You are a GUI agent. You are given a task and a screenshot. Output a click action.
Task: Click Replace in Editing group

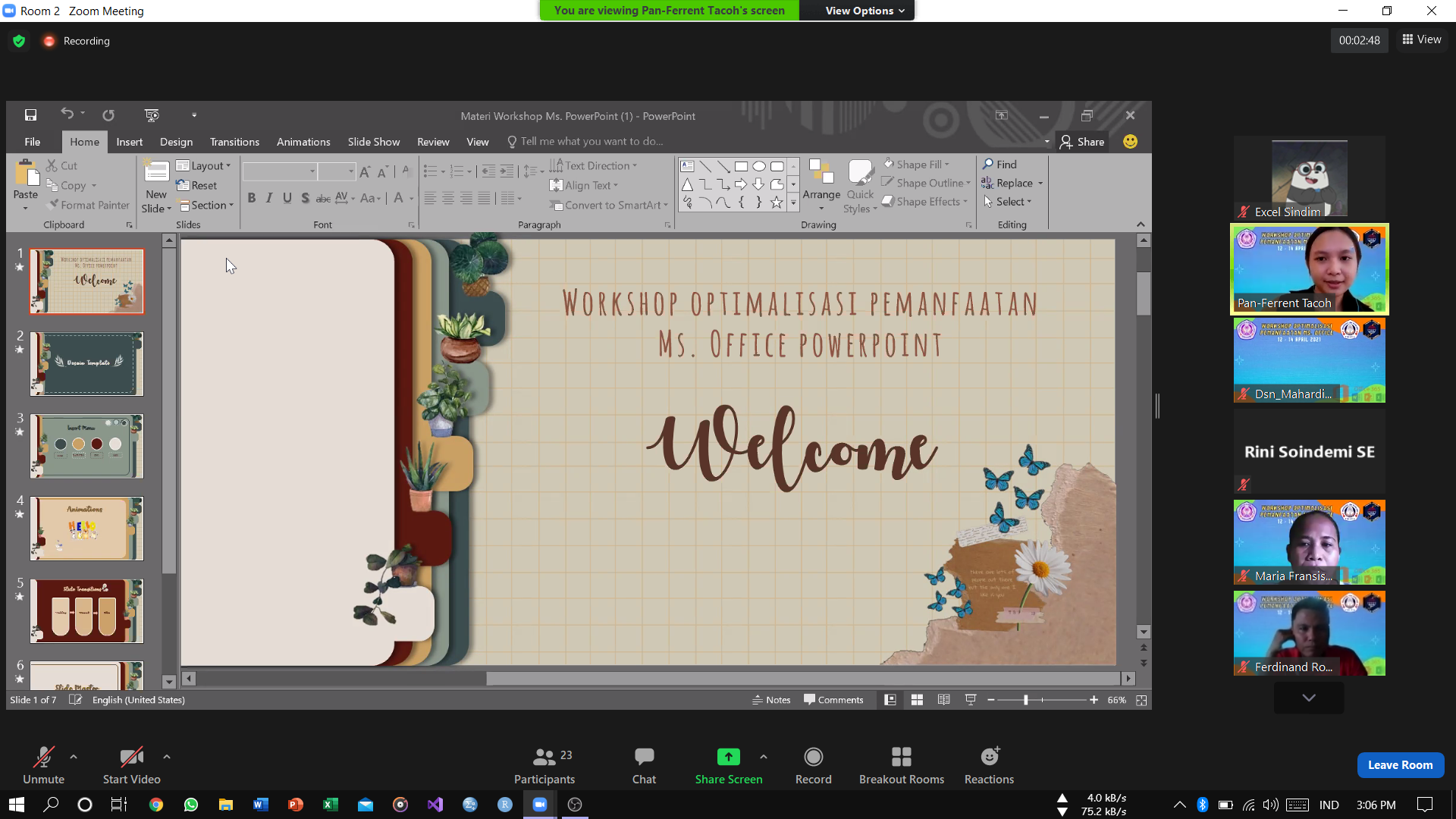click(x=1012, y=183)
